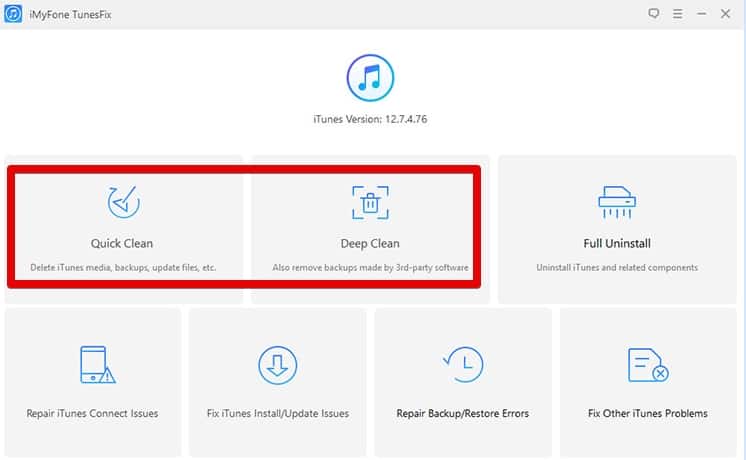Click the Quick Clean broom icon
This screenshot has height=460, width=746.
(x=123, y=202)
